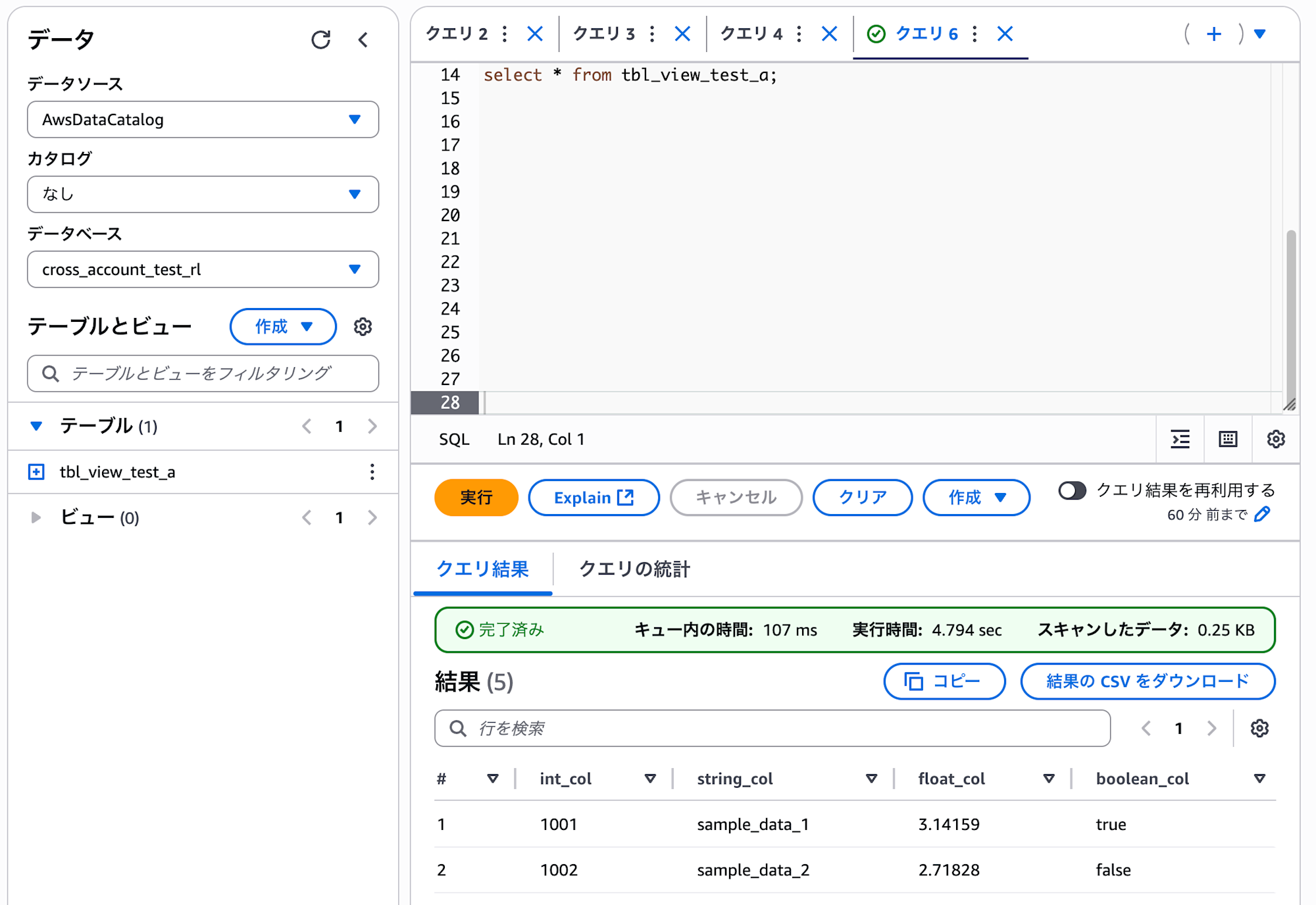The height and width of the screenshot is (905, 1316).
Task: Expand tbl_view_test_a table columns
Action: pyautogui.click(x=36, y=472)
